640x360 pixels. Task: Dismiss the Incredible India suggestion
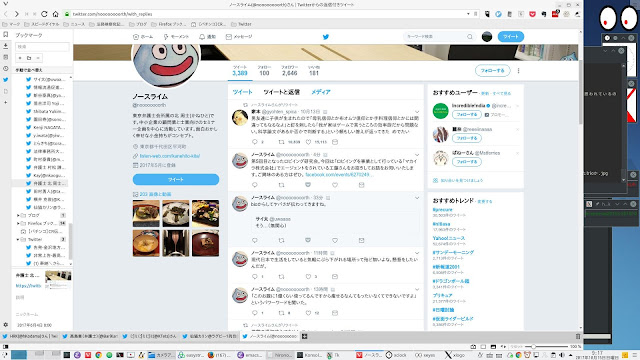click(x=517, y=106)
